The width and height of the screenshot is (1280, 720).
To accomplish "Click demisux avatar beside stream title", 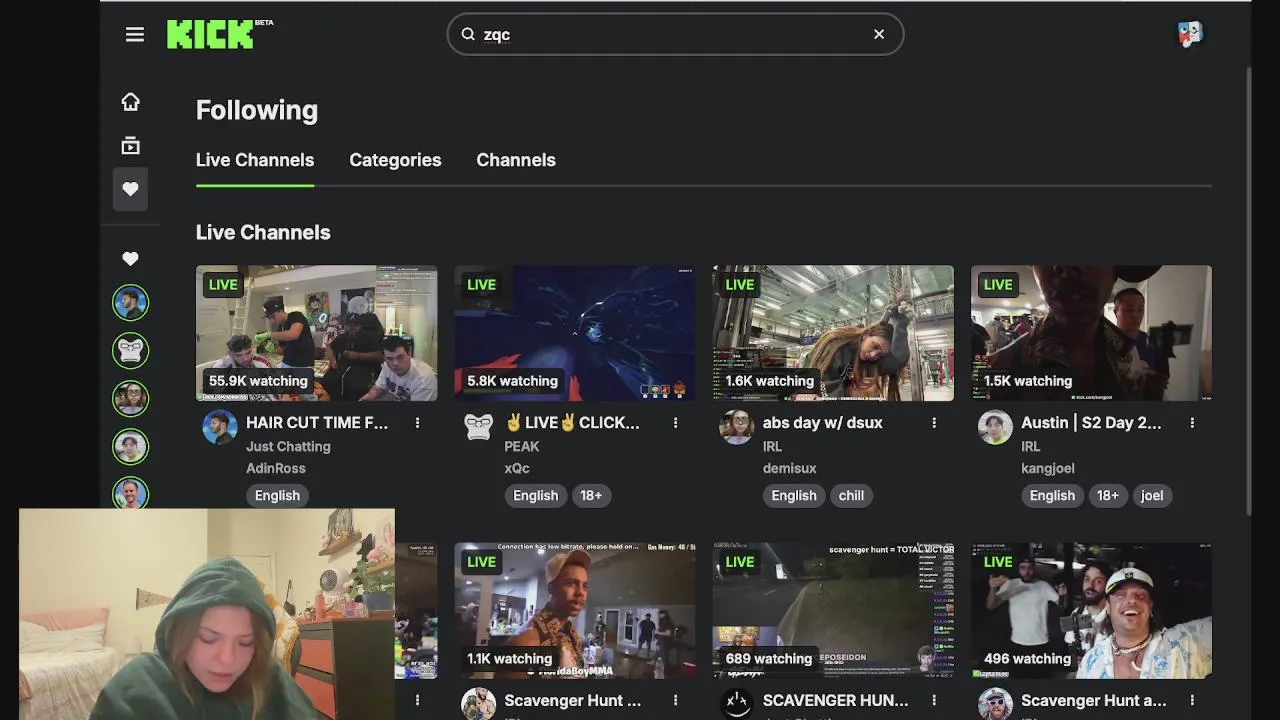I will [x=737, y=427].
